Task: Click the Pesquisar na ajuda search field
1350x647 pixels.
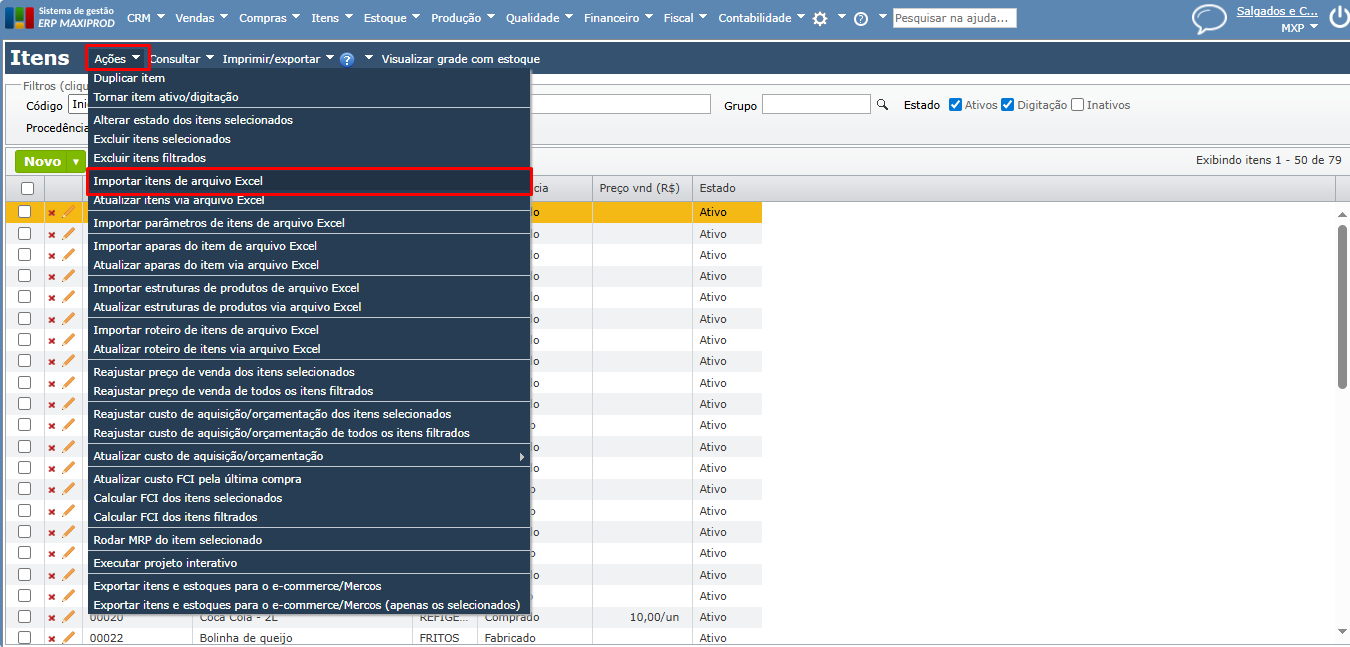Action: tap(954, 18)
